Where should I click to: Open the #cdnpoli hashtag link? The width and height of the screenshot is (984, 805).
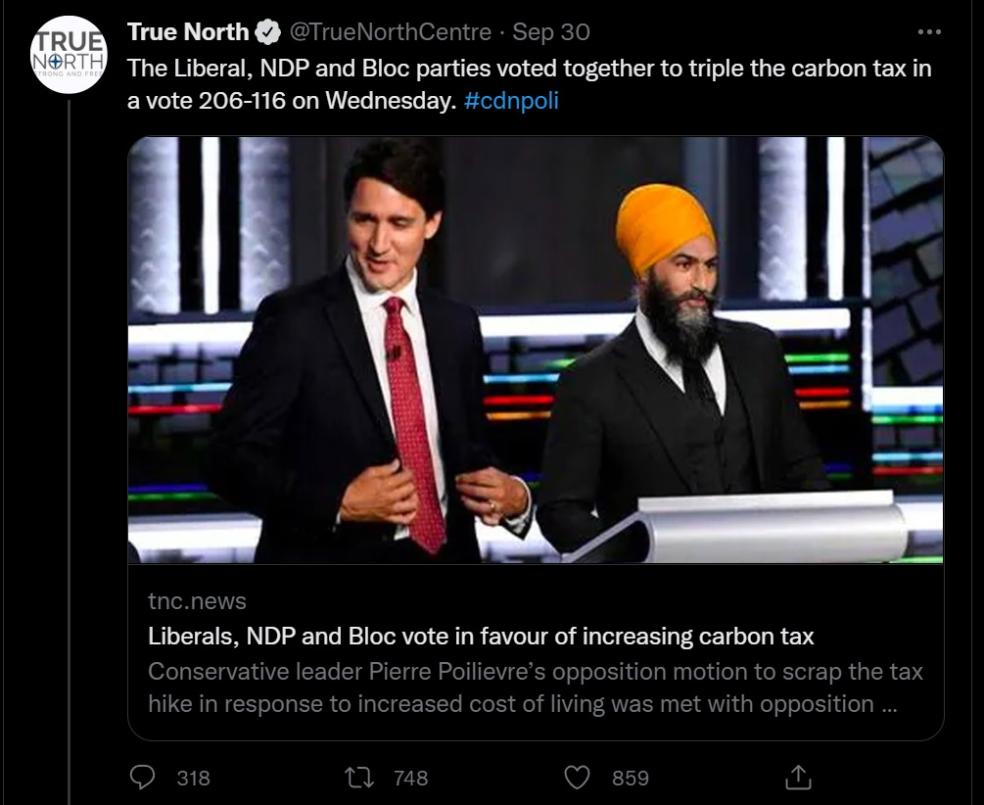[511, 101]
